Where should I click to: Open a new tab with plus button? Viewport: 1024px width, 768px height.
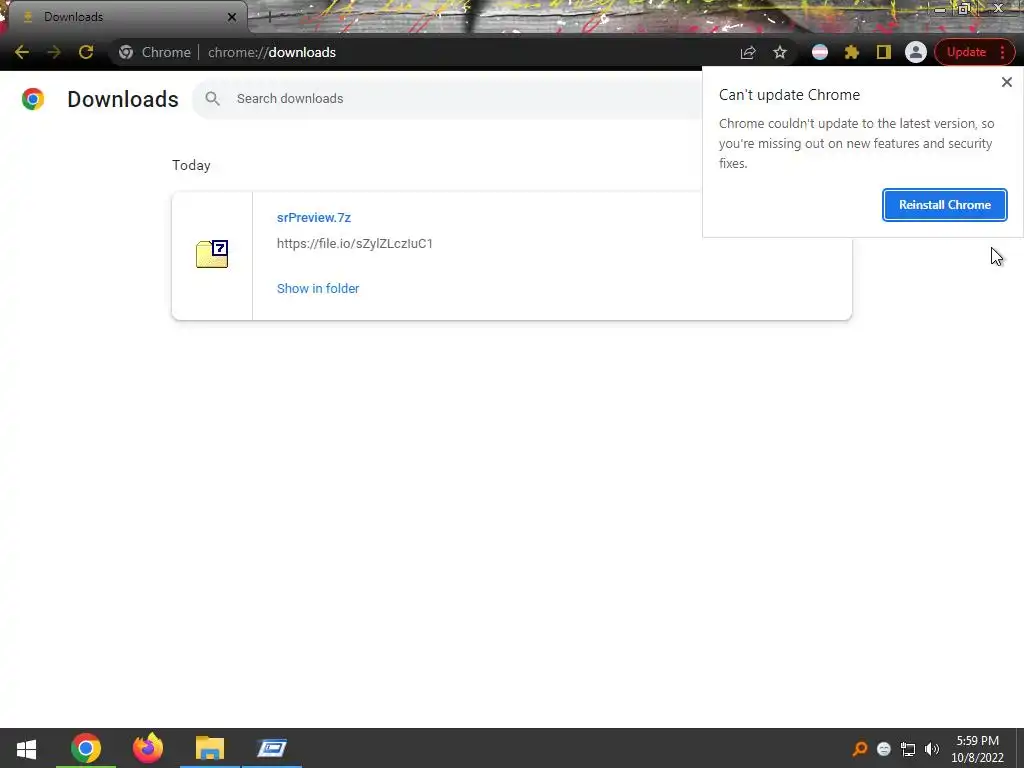tap(269, 17)
